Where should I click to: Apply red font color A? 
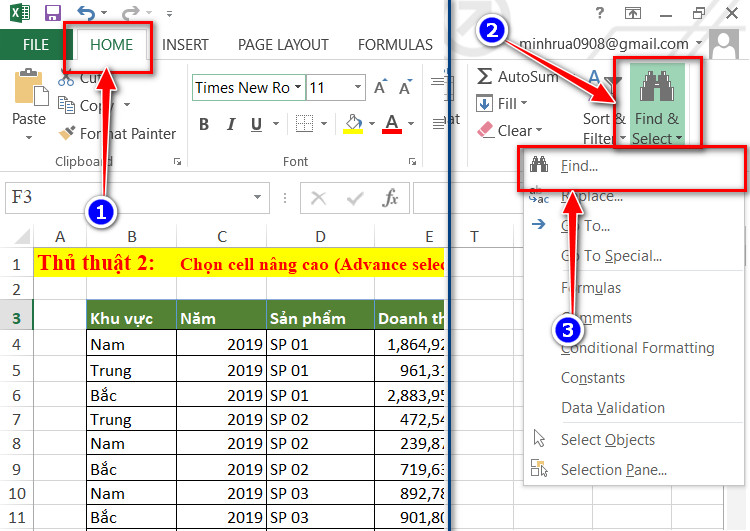(392, 123)
